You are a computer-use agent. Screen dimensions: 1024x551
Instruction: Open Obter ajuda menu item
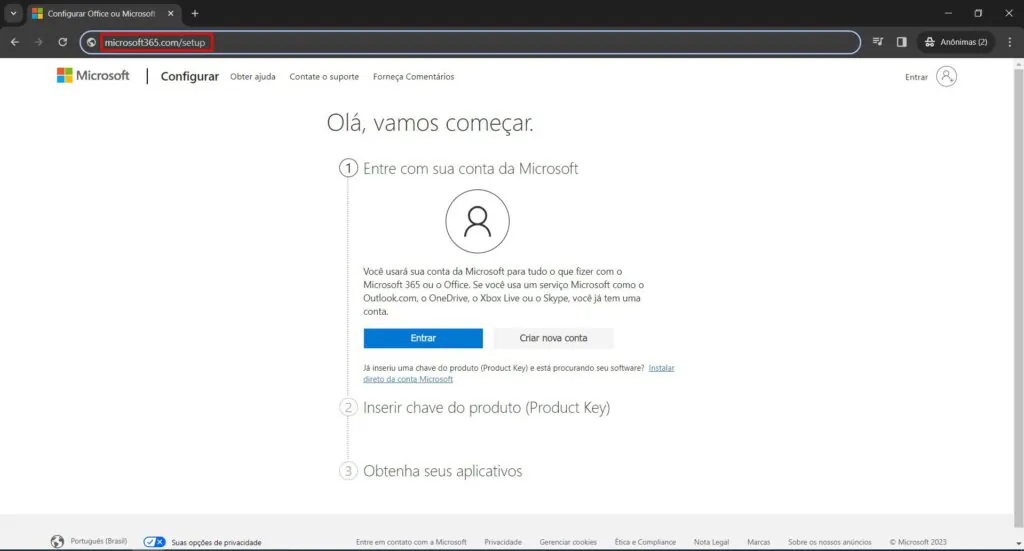click(x=253, y=76)
